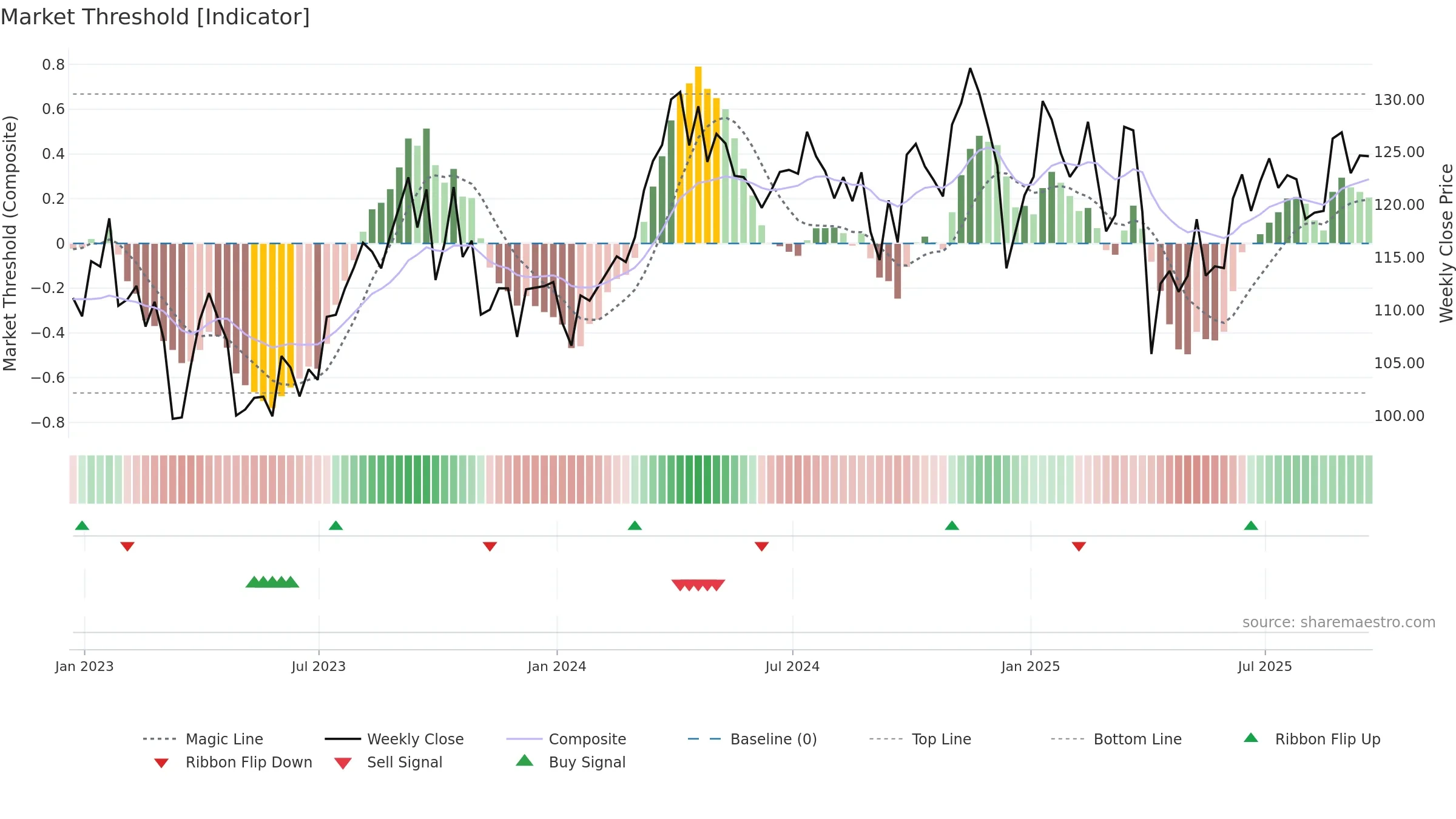This screenshot has width=1456, height=819.
Task: Click the Jan 2023 x-axis label
Action: pos(84,666)
